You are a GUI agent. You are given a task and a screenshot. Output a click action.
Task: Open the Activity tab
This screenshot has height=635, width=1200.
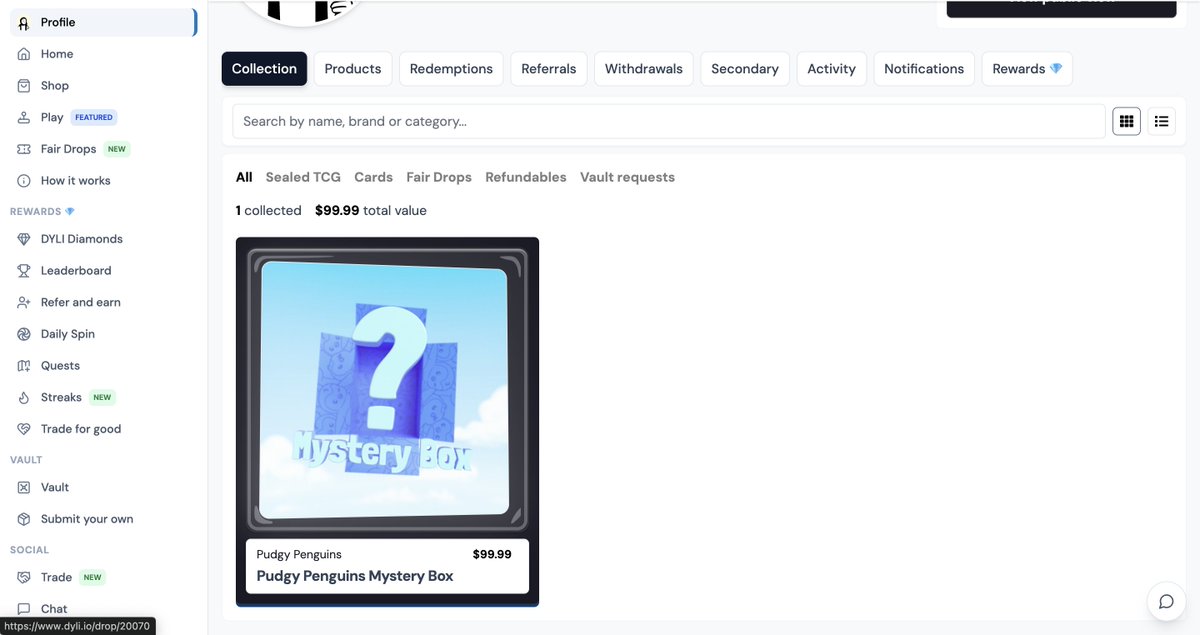(832, 69)
